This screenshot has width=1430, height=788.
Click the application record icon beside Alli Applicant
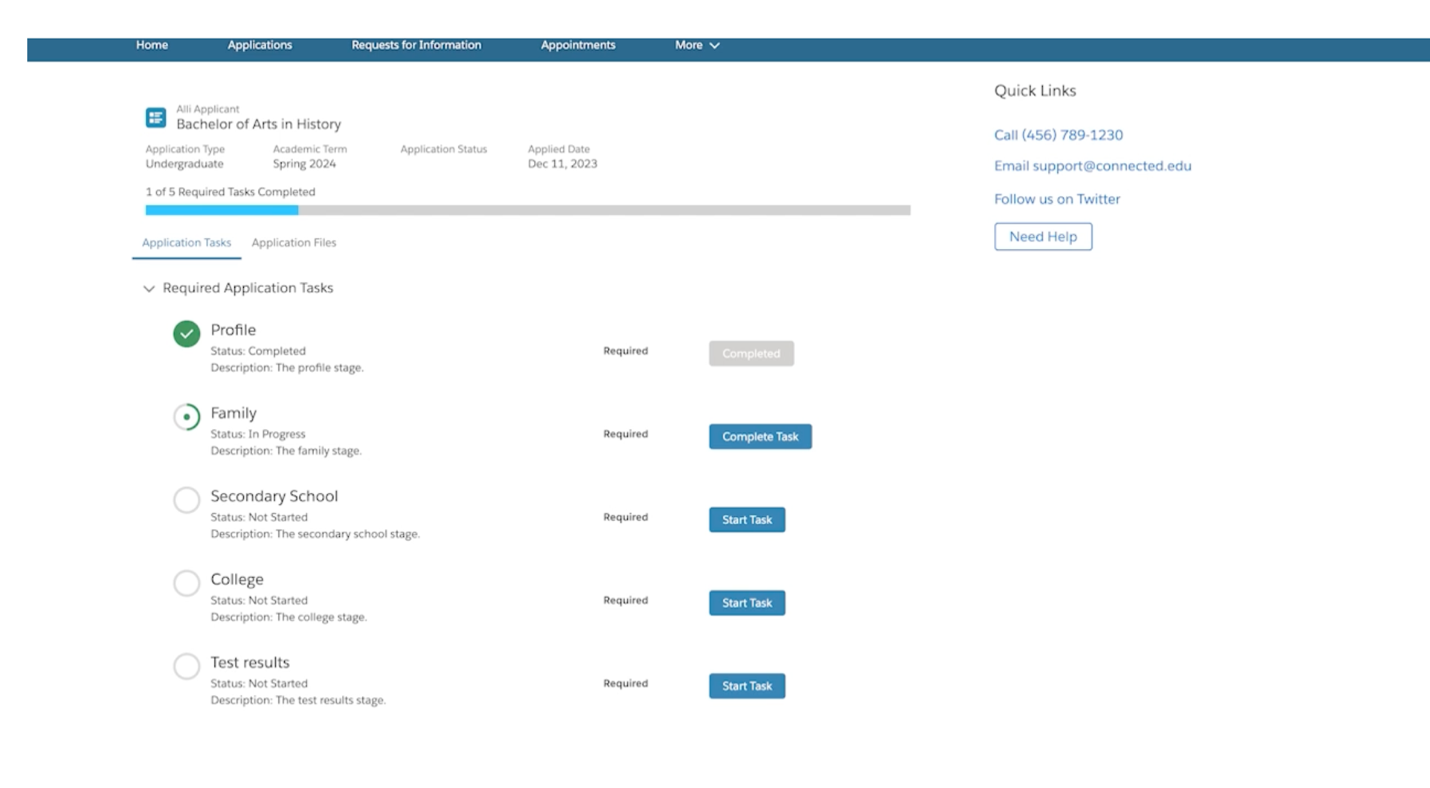point(156,118)
